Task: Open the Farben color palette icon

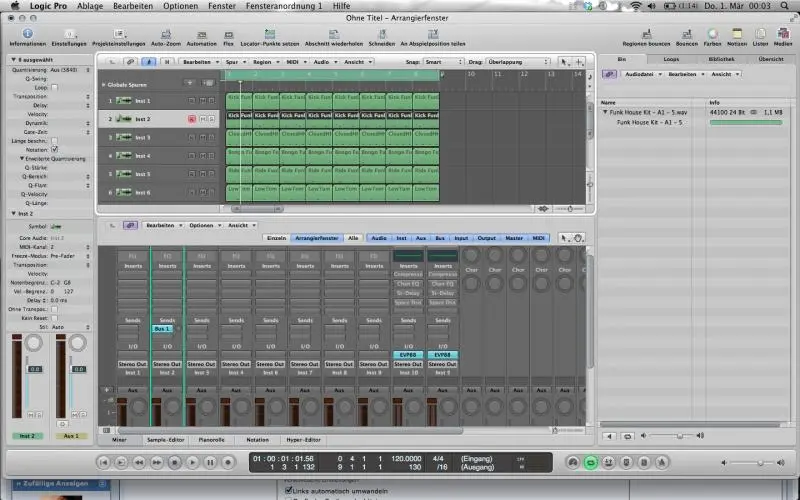Action: pyautogui.click(x=713, y=34)
